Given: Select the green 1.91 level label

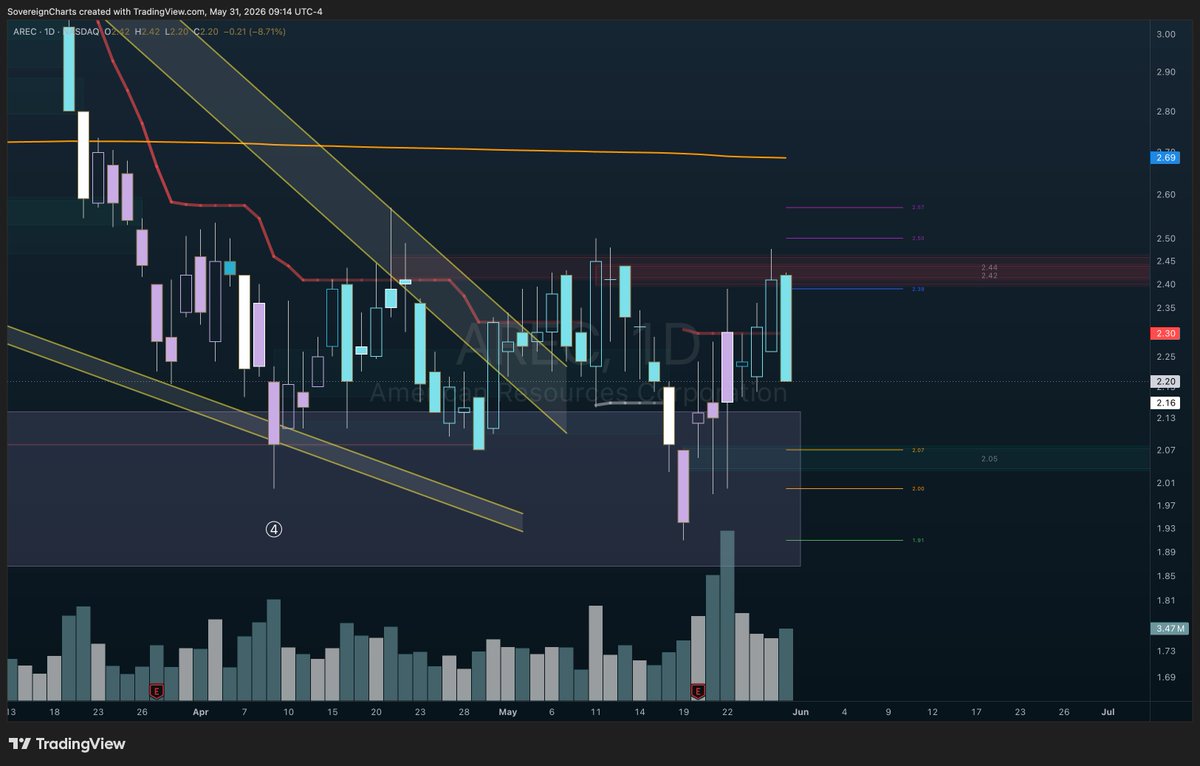Looking at the screenshot, I should (919, 540).
